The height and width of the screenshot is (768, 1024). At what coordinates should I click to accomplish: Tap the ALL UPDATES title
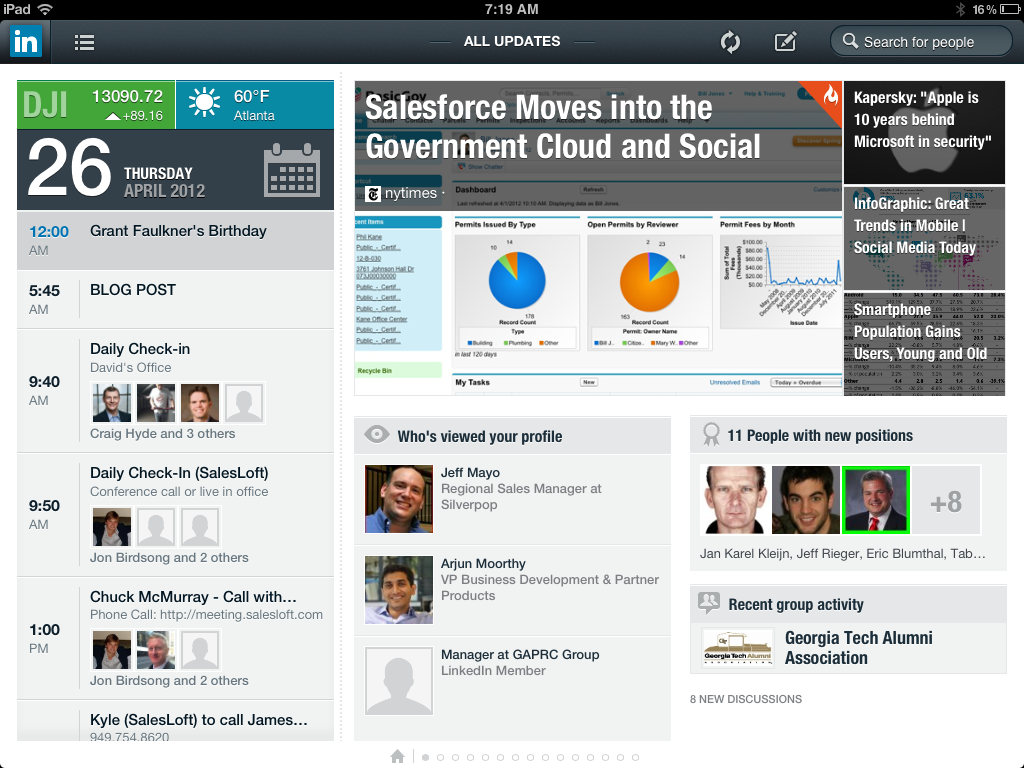[x=512, y=41]
